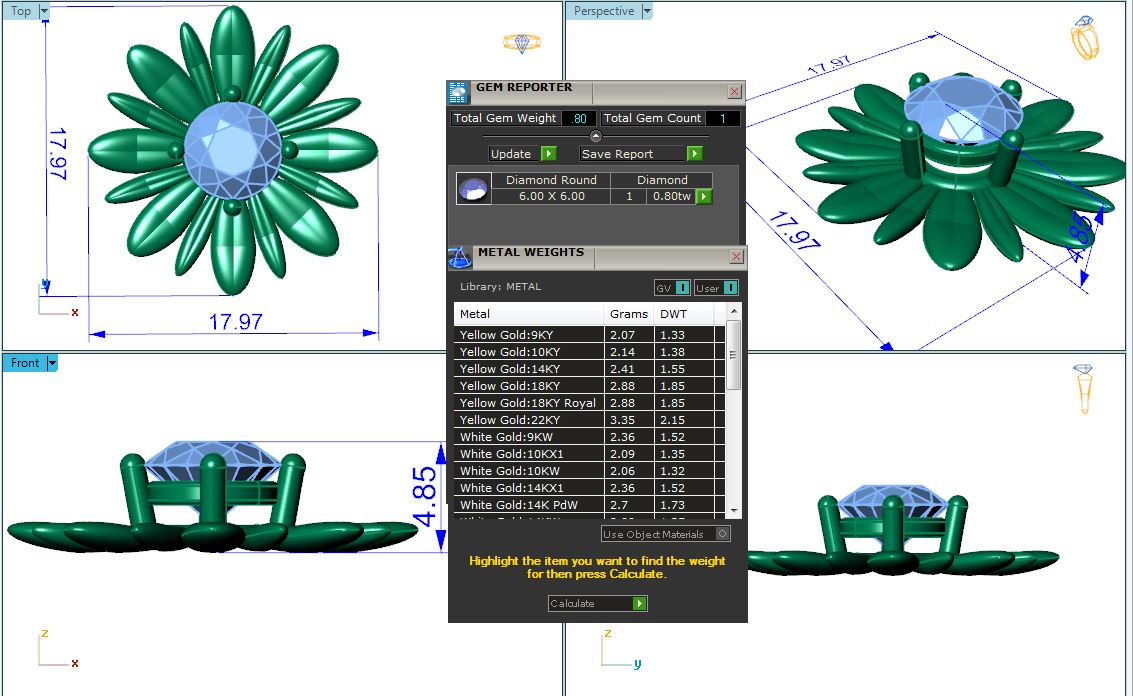Collapse Gem Reporter using the round arrow handle
The height and width of the screenshot is (696, 1133).
click(596, 136)
